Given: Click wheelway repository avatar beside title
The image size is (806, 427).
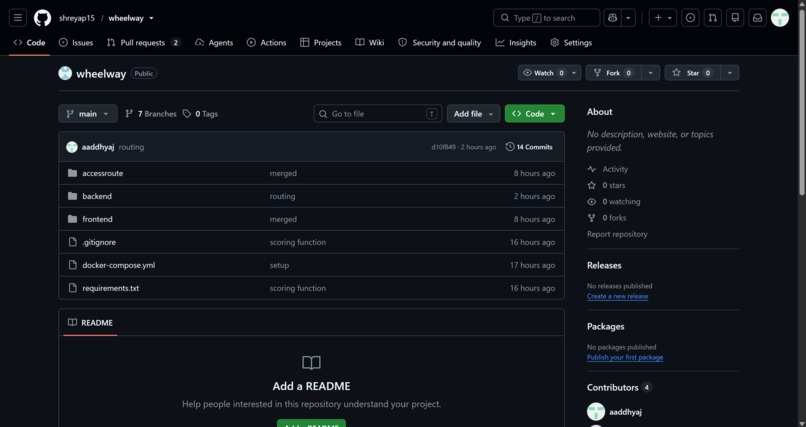Looking at the screenshot, I should pos(65,73).
